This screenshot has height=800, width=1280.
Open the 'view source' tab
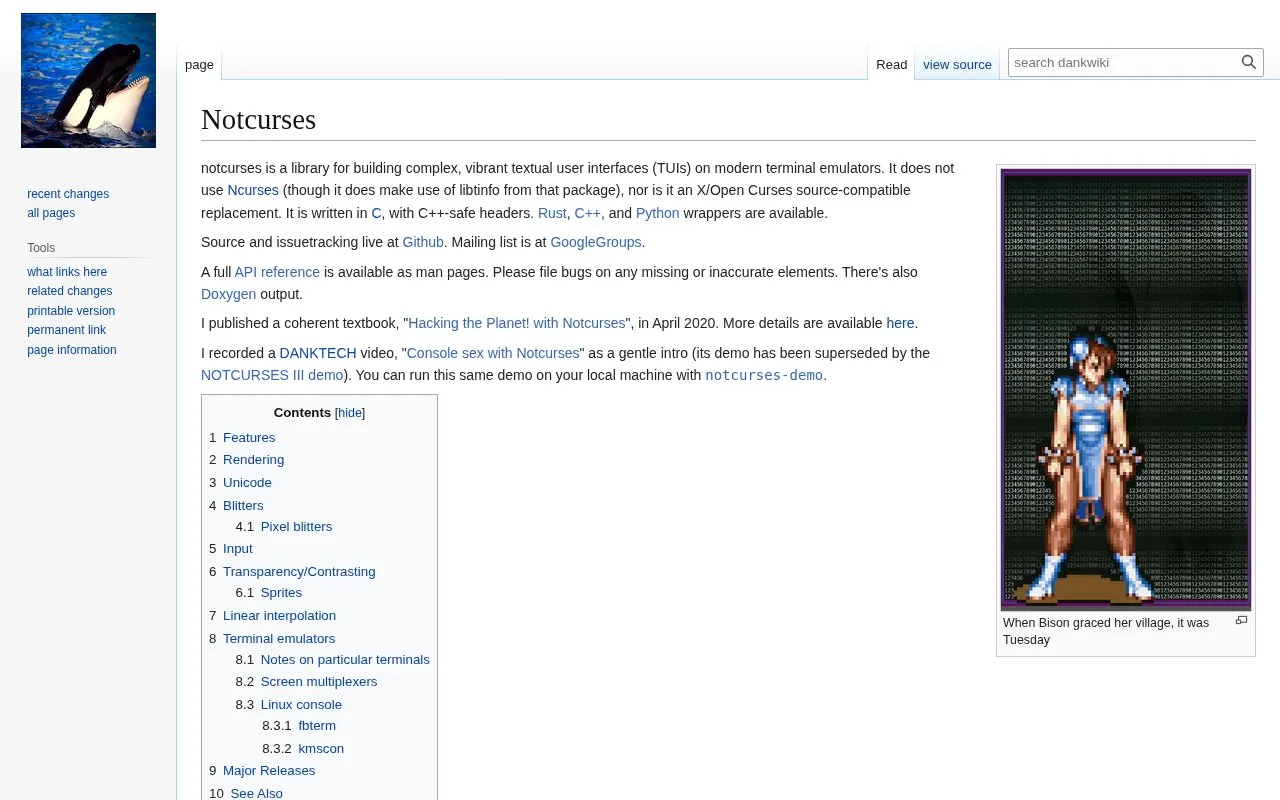957,65
